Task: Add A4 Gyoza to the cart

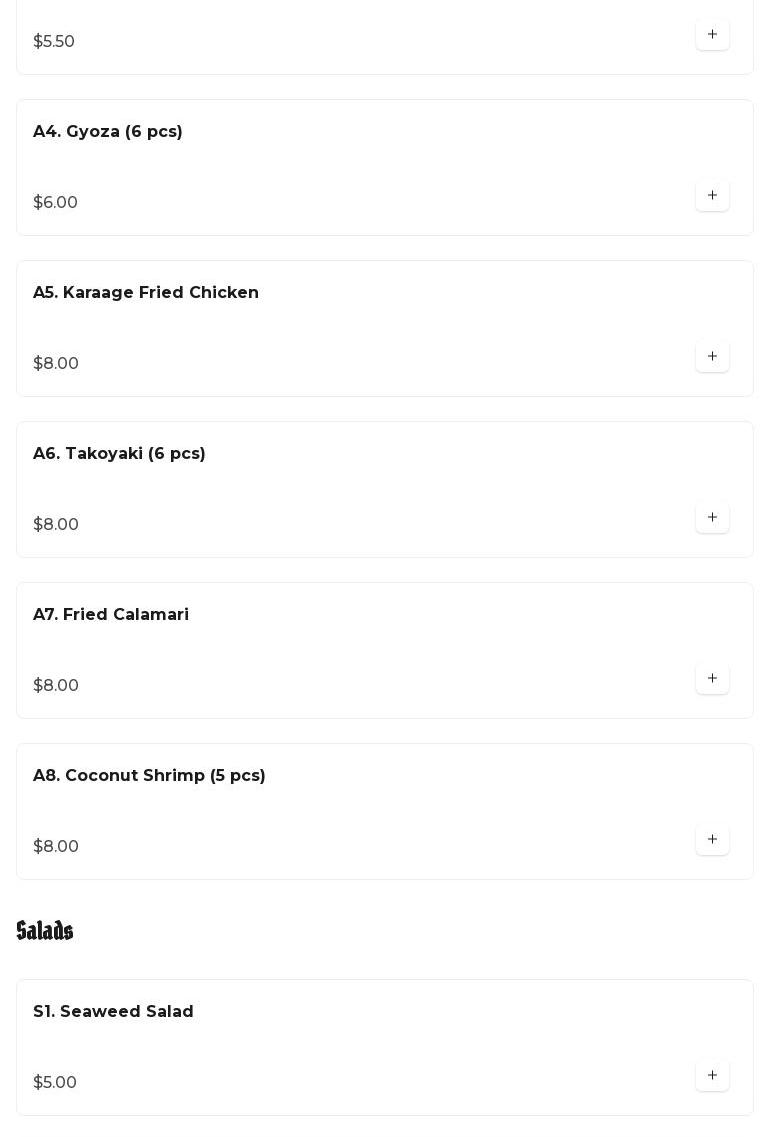Action: tap(712, 196)
